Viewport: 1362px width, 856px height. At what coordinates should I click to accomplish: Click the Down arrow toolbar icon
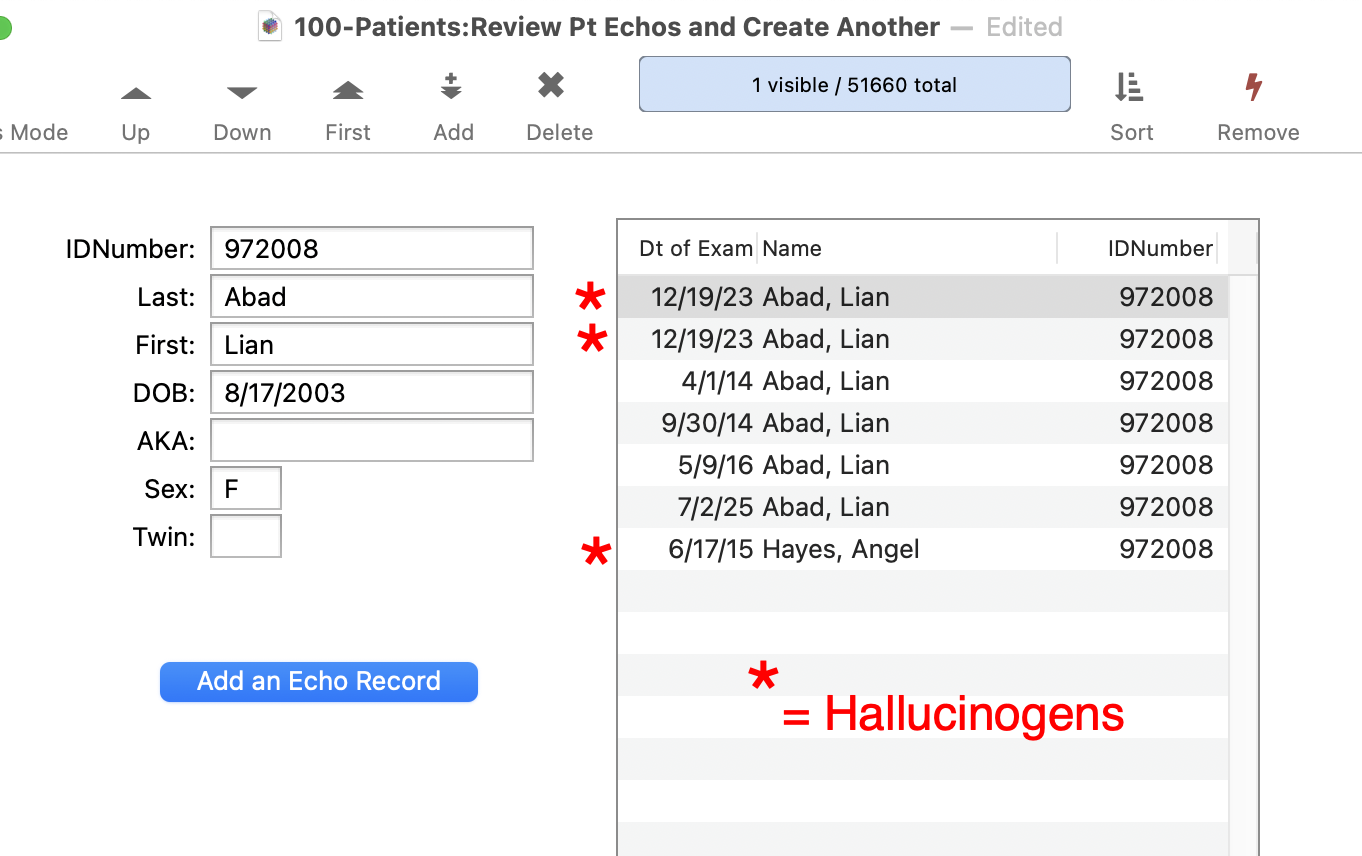pyautogui.click(x=242, y=94)
